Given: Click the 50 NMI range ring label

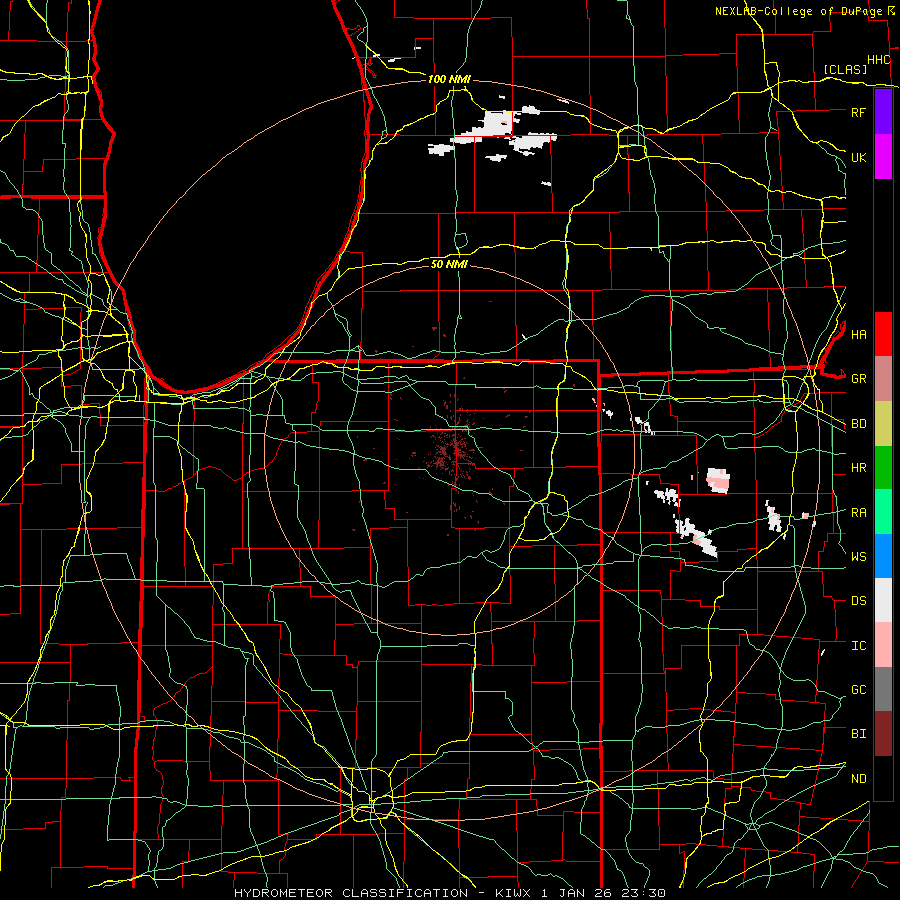Looking at the screenshot, I should 449,264.
